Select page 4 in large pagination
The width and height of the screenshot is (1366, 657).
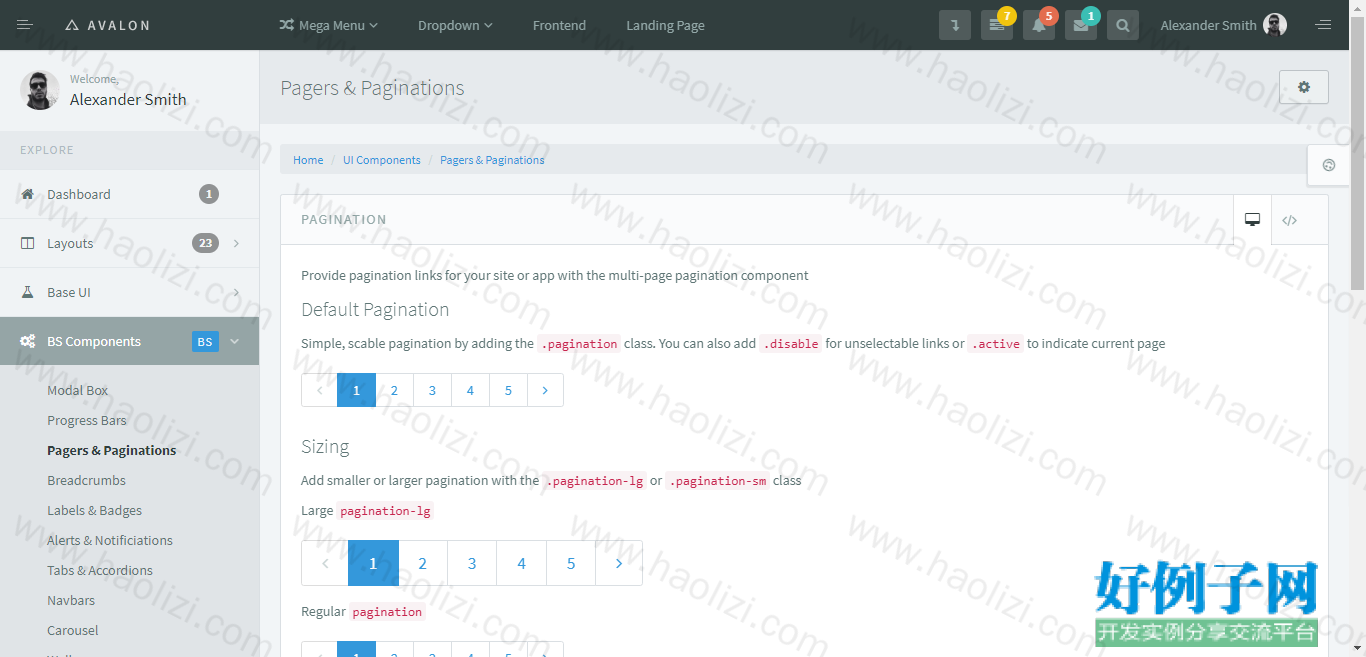(x=522, y=563)
